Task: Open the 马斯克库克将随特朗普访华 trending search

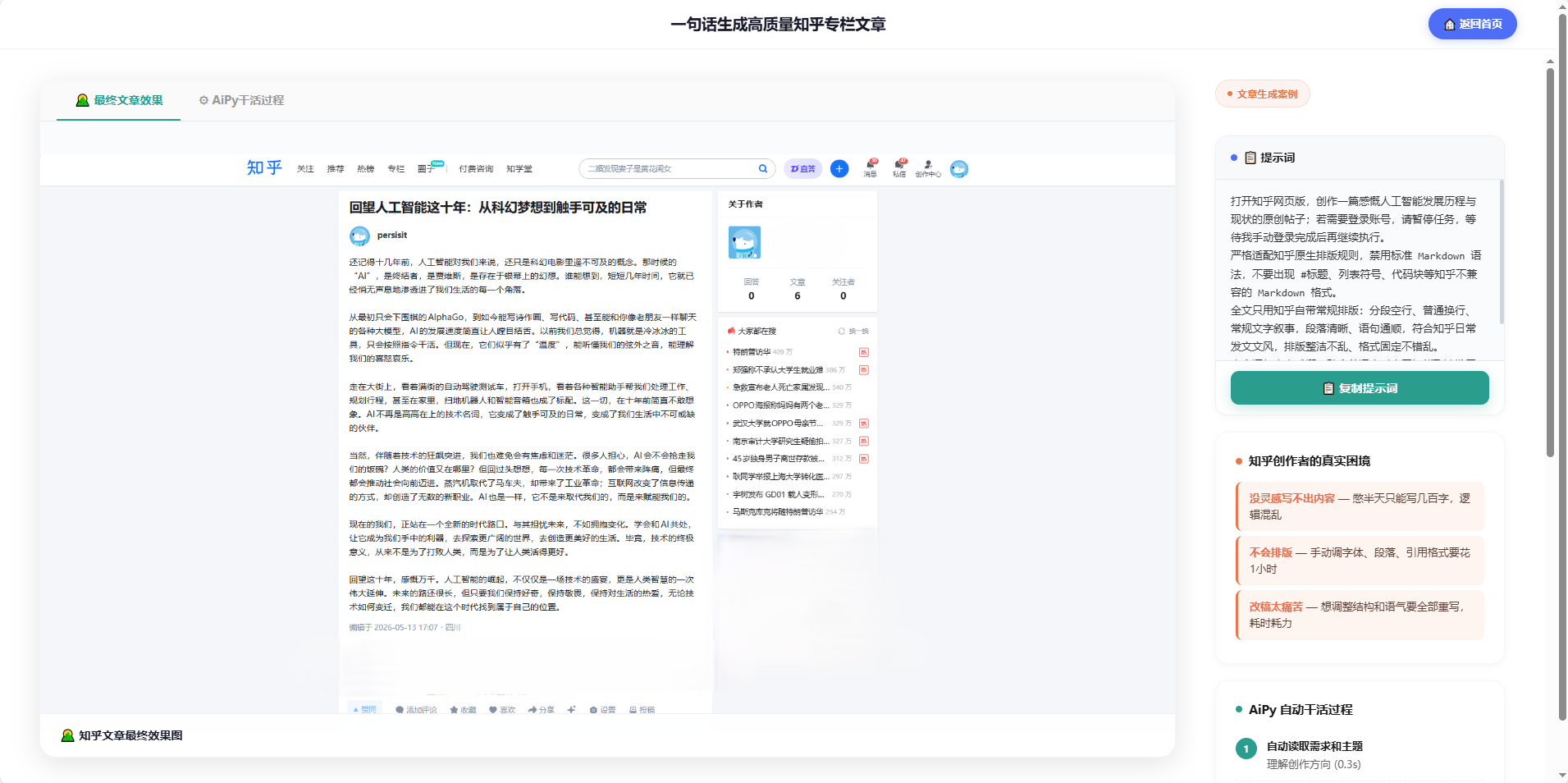Action: pyautogui.click(x=777, y=512)
